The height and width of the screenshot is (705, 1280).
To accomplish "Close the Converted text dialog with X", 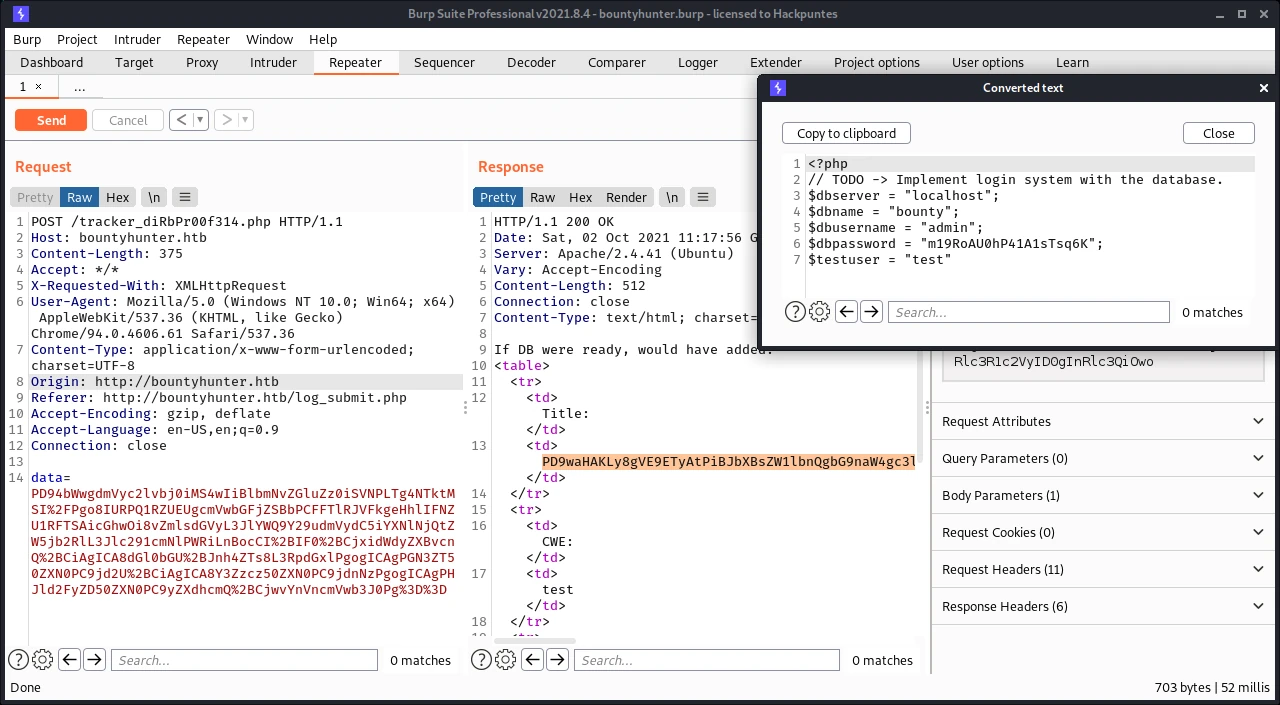I will [1263, 88].
